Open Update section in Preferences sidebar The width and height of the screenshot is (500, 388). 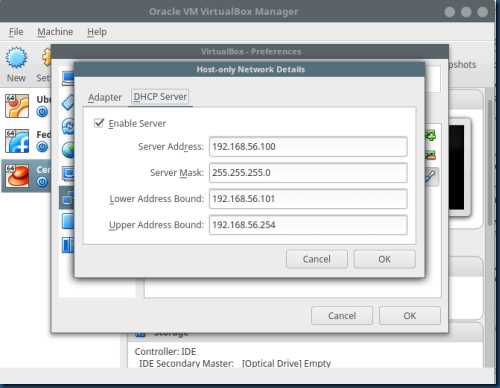click(x=68, y=126)
